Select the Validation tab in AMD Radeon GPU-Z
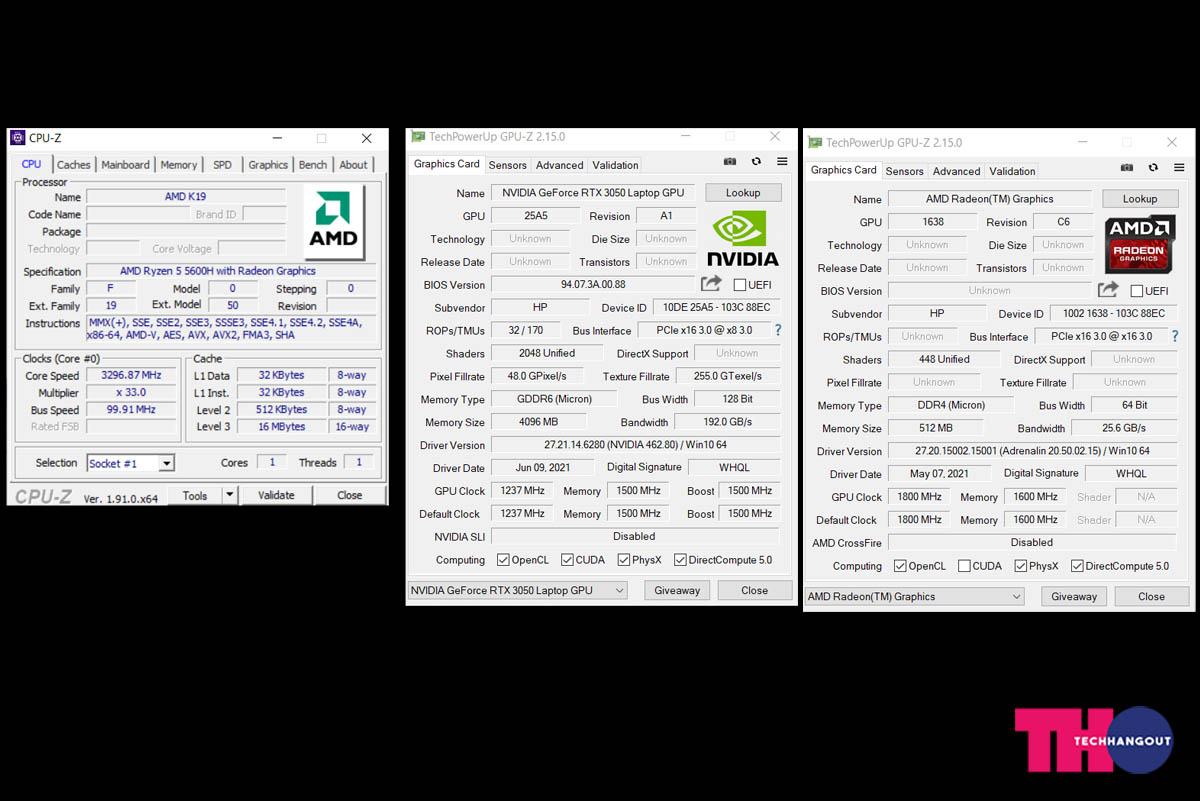Image resolution: width=1200 pixels, height=801 pixels. (x=1013, y=171)
